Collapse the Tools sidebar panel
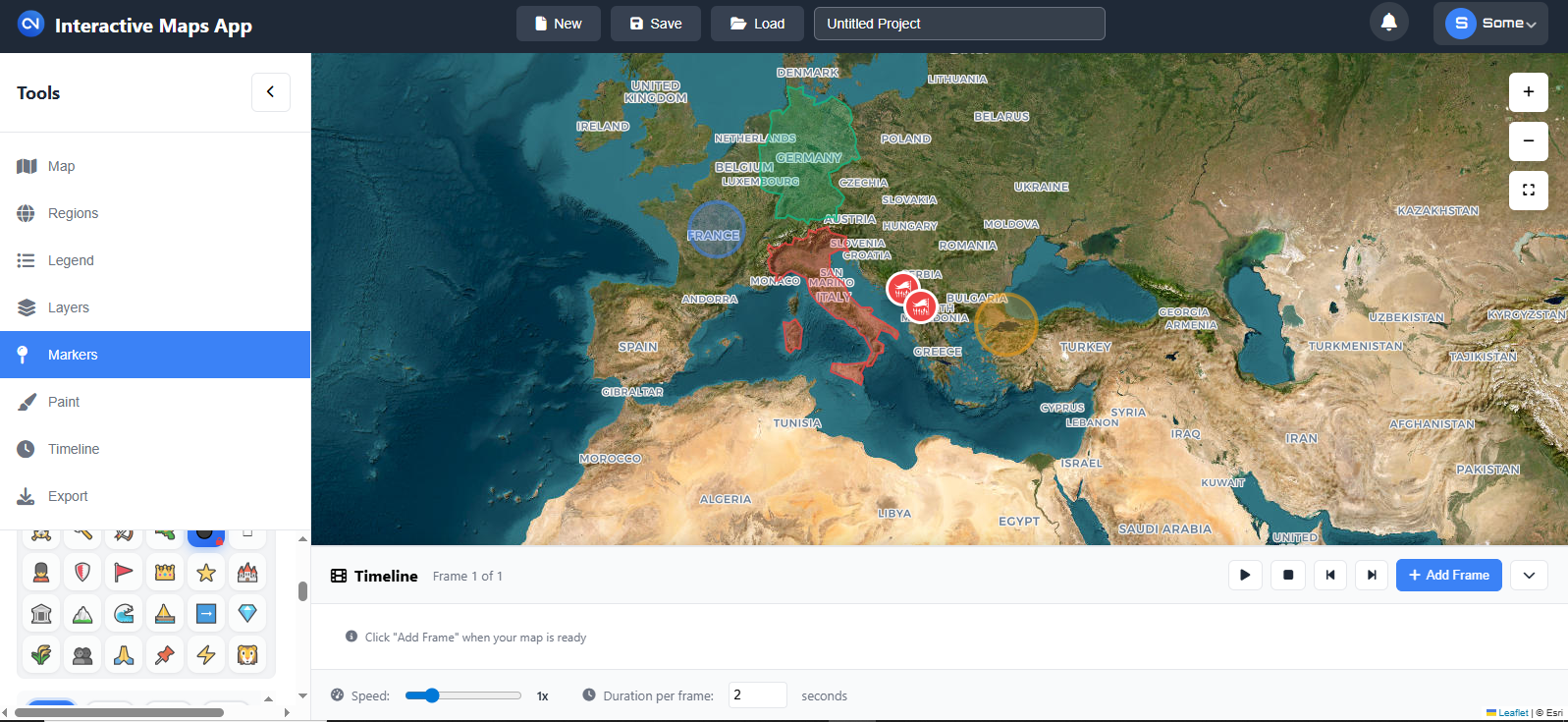Viewport: 1568px width, 722px height. 270,92
